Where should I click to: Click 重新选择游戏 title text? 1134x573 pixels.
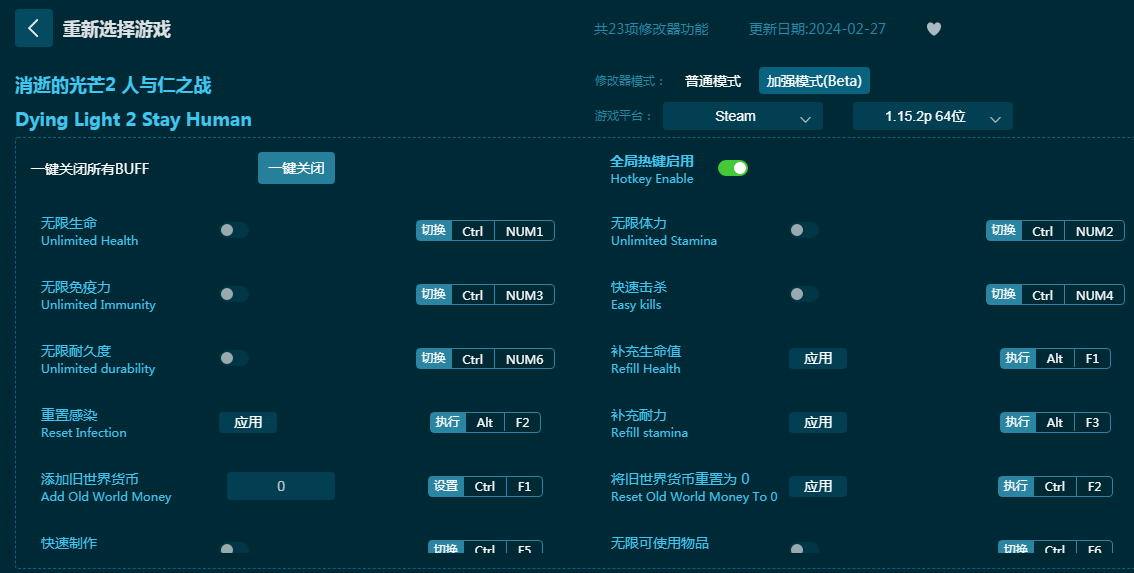[116, 29]
